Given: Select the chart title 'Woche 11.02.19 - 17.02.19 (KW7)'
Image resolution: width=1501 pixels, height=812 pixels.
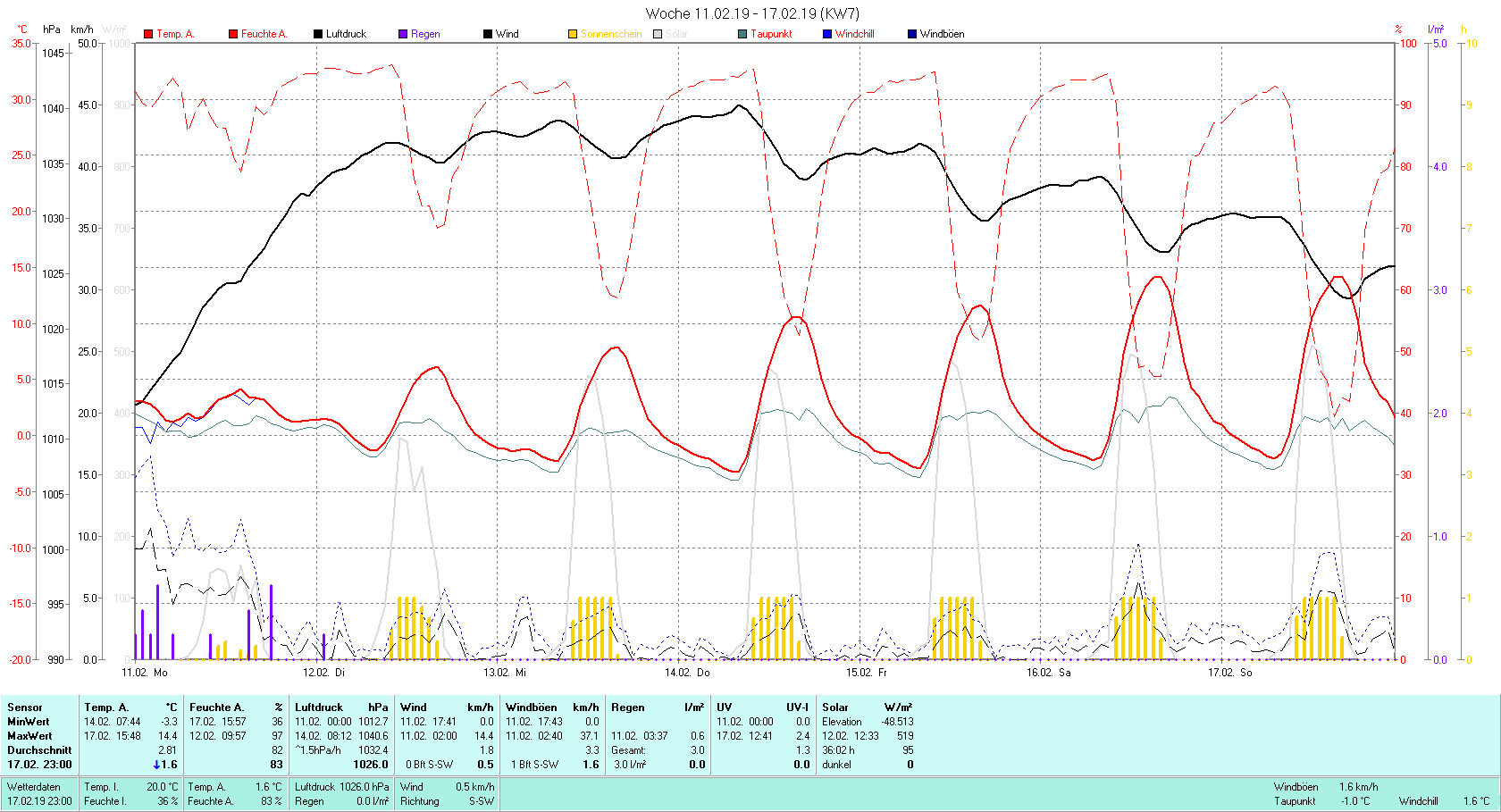Looking at the screenshot, I should (752, 13).
